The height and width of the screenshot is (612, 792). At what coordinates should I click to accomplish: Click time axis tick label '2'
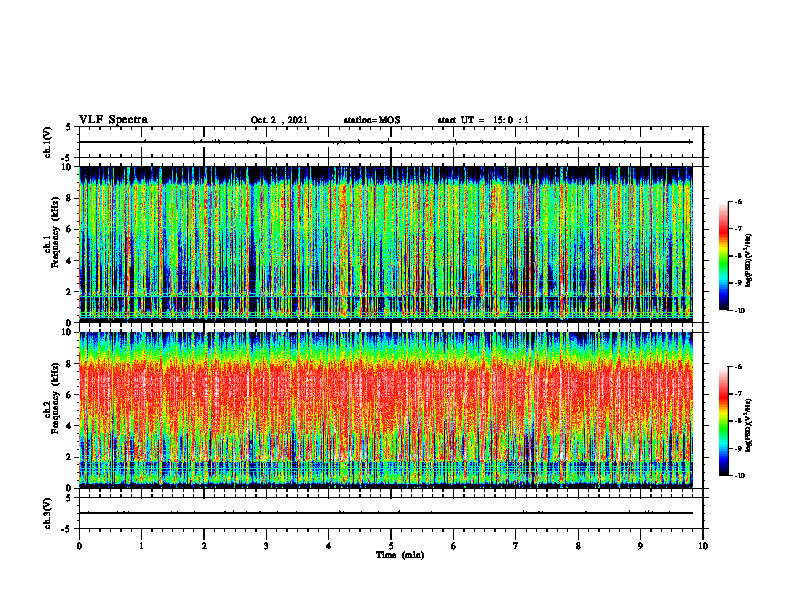pyautogui.click(x=204, y=546)
